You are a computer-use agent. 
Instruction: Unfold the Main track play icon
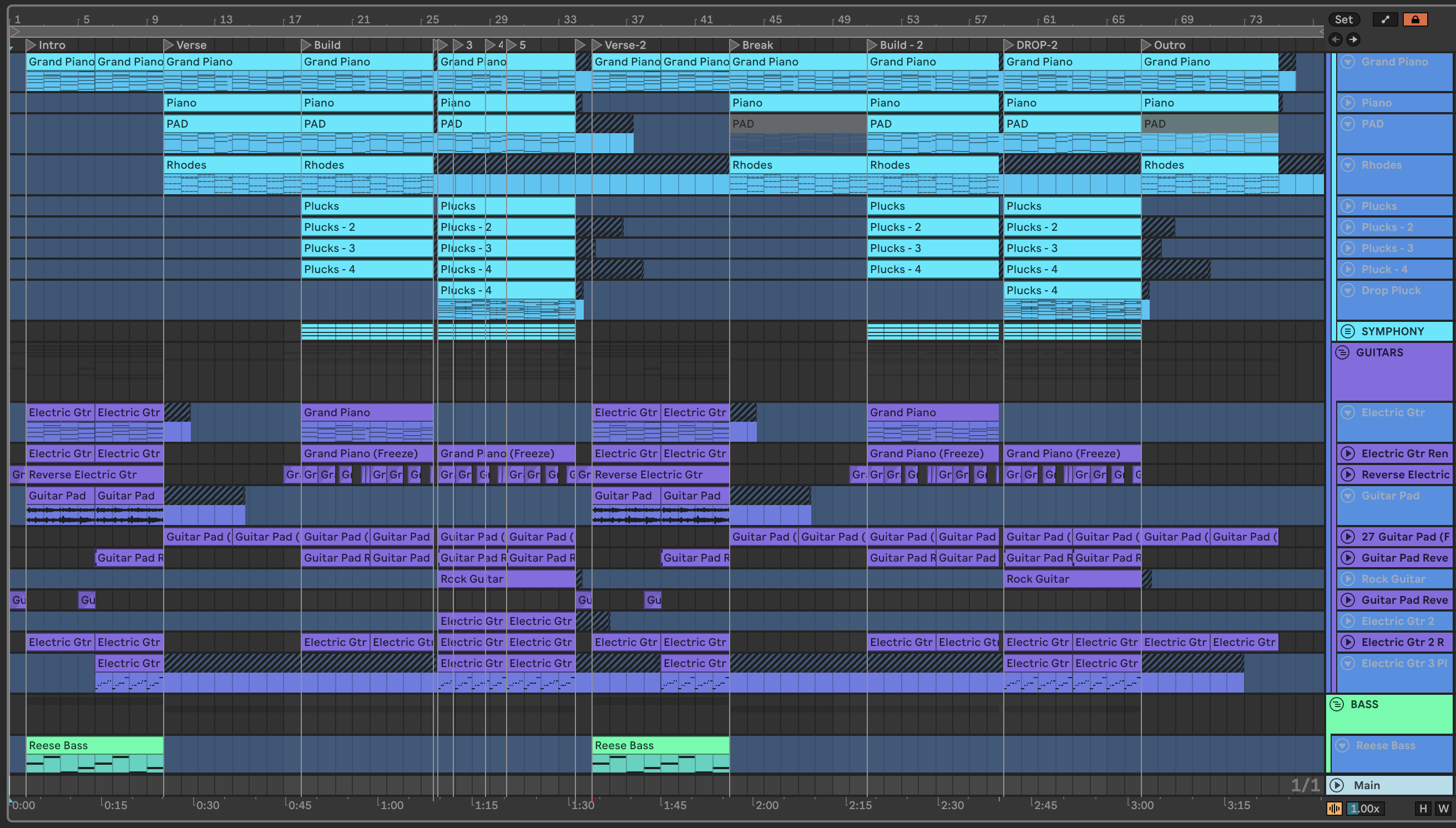(1337, 785)
